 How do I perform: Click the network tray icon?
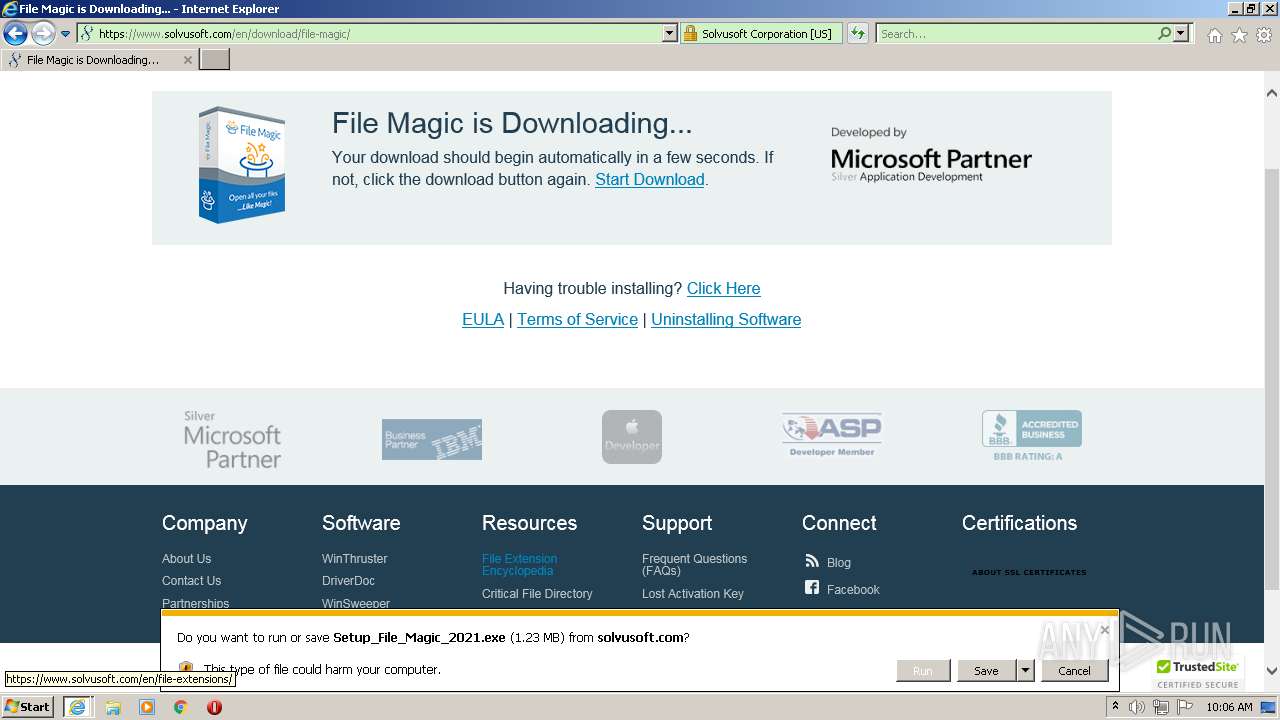pyautogui.click(x=1161, y=707)
